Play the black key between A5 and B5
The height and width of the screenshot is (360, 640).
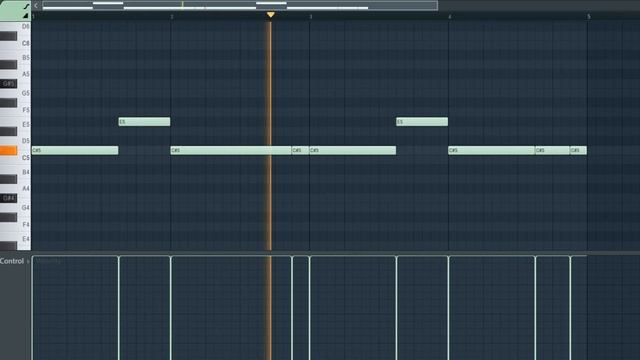click(x=9, y=64)
